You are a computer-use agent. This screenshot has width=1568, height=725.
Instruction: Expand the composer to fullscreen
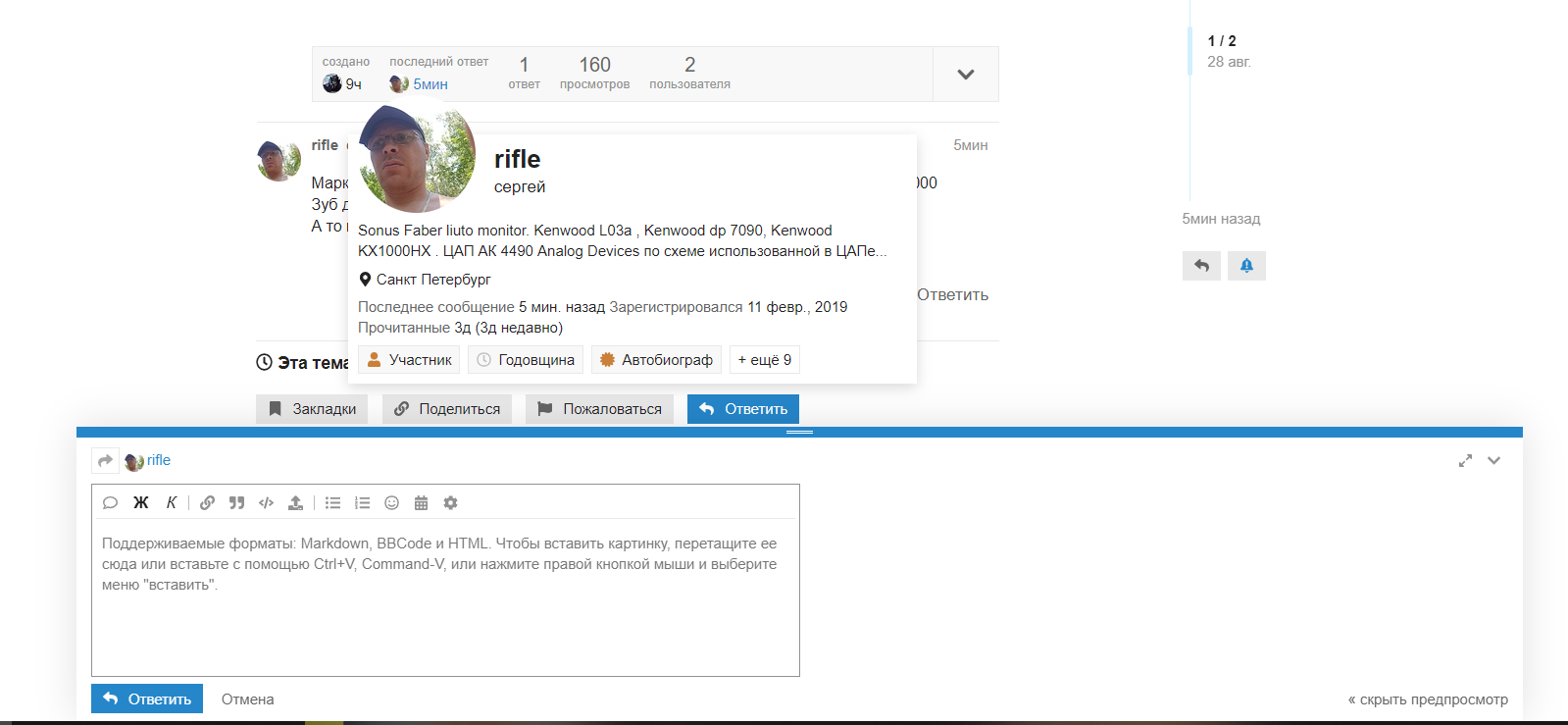point(1465,460)
